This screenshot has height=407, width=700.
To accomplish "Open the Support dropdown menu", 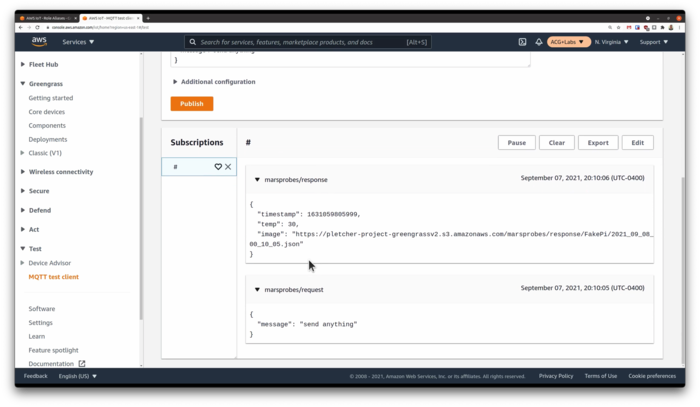I will click(654, 42).
